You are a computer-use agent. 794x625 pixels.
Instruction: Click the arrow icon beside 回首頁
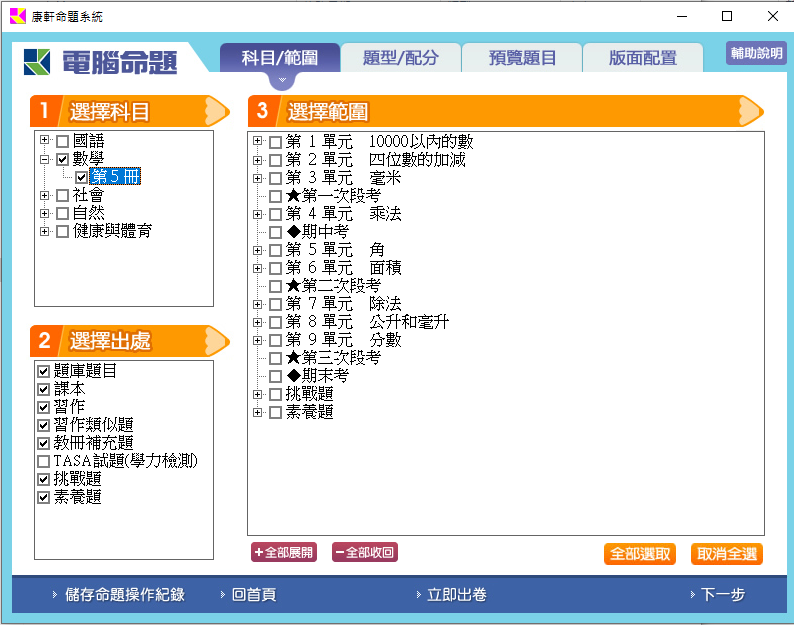pyautogui.click(x=222, y=595)
